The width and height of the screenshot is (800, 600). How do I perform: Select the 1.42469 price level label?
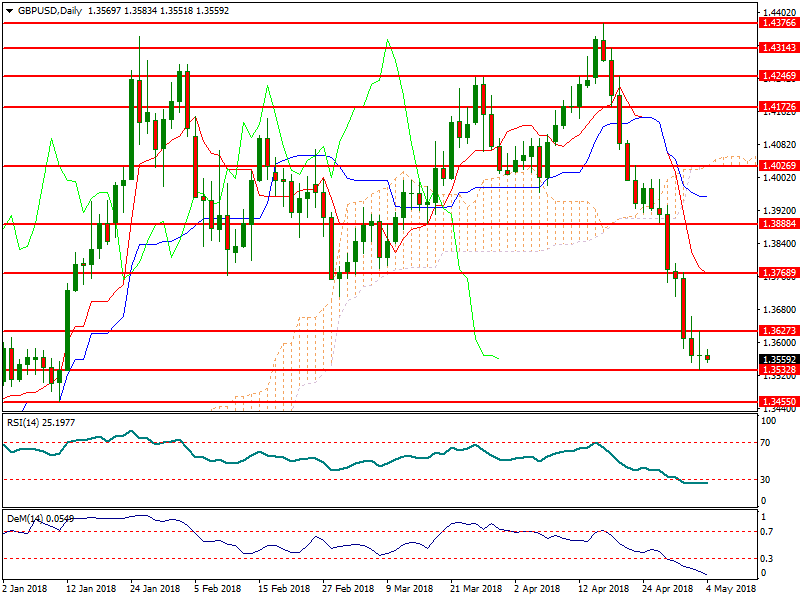pyautogui.click(x=779, y=75)
